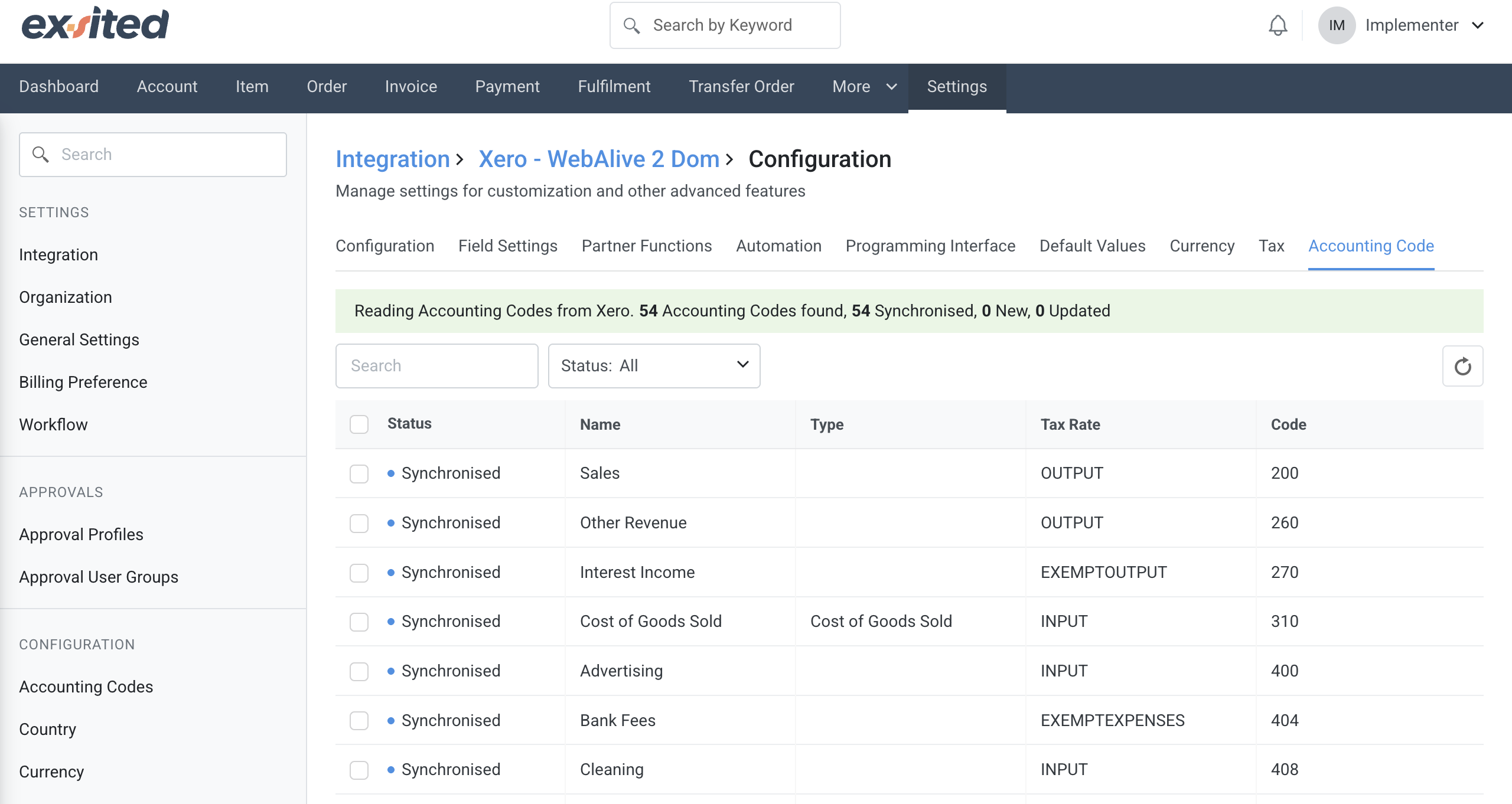Click the Type column header
The width and height of the screenshot is (1512, 804).
pyautogui.click(x=827, y=424)
